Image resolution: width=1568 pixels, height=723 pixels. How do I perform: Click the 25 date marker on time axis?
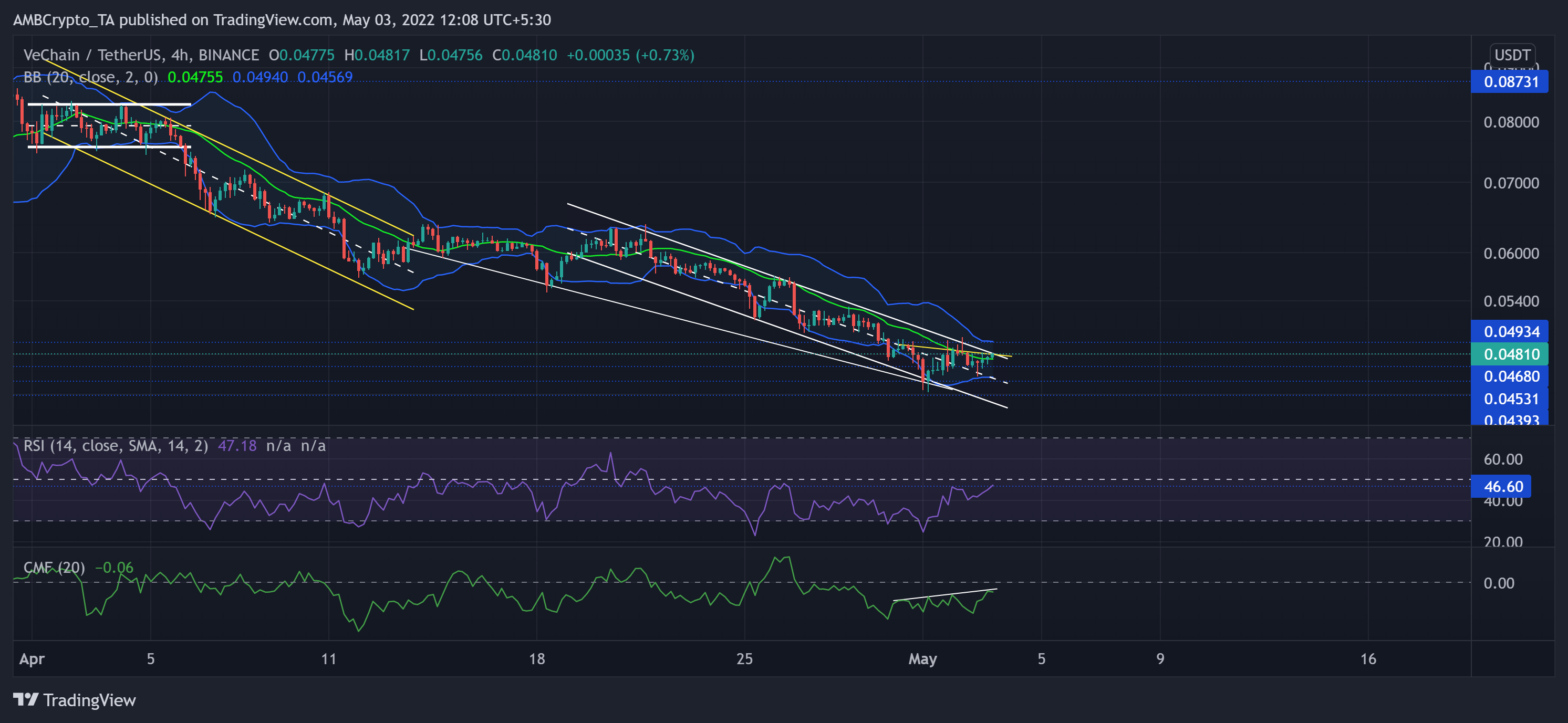(x=744, y=658)
